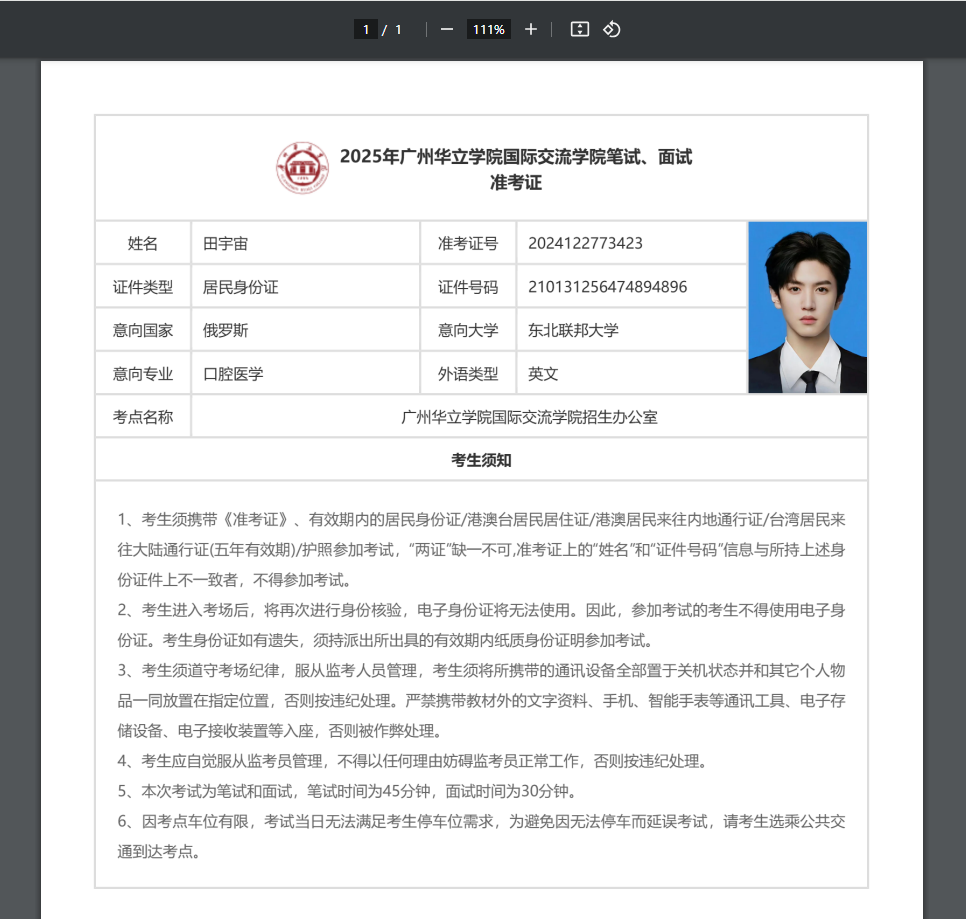Click the candidate's ID photo
Screen dimensions: 966x919
tap(807, 307)
